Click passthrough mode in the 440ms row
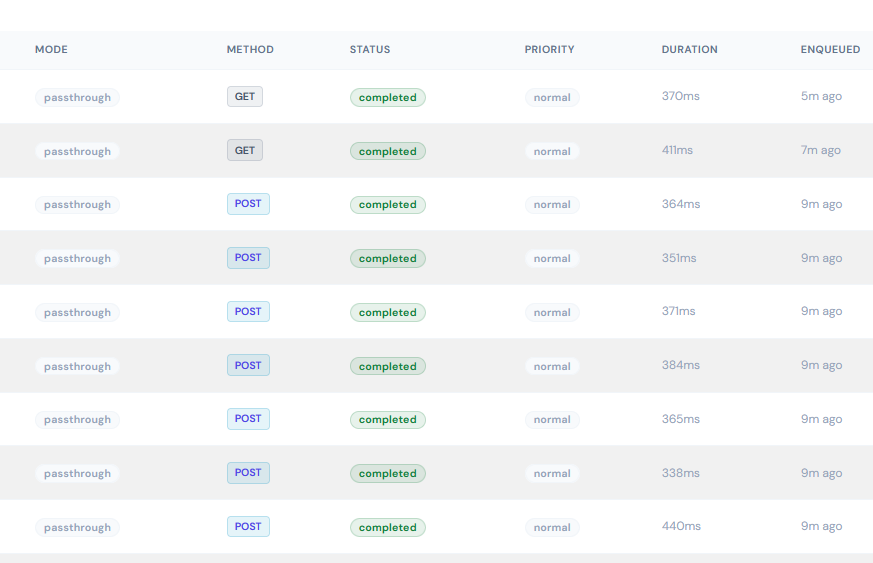 coord(77,527)
